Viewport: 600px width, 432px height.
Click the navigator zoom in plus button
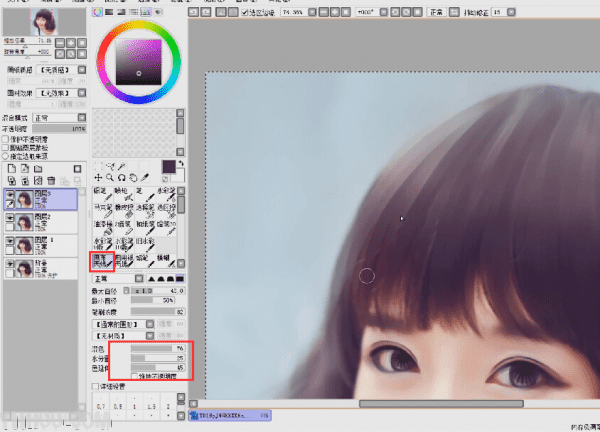pyautogui.click(x=71, y=43)
